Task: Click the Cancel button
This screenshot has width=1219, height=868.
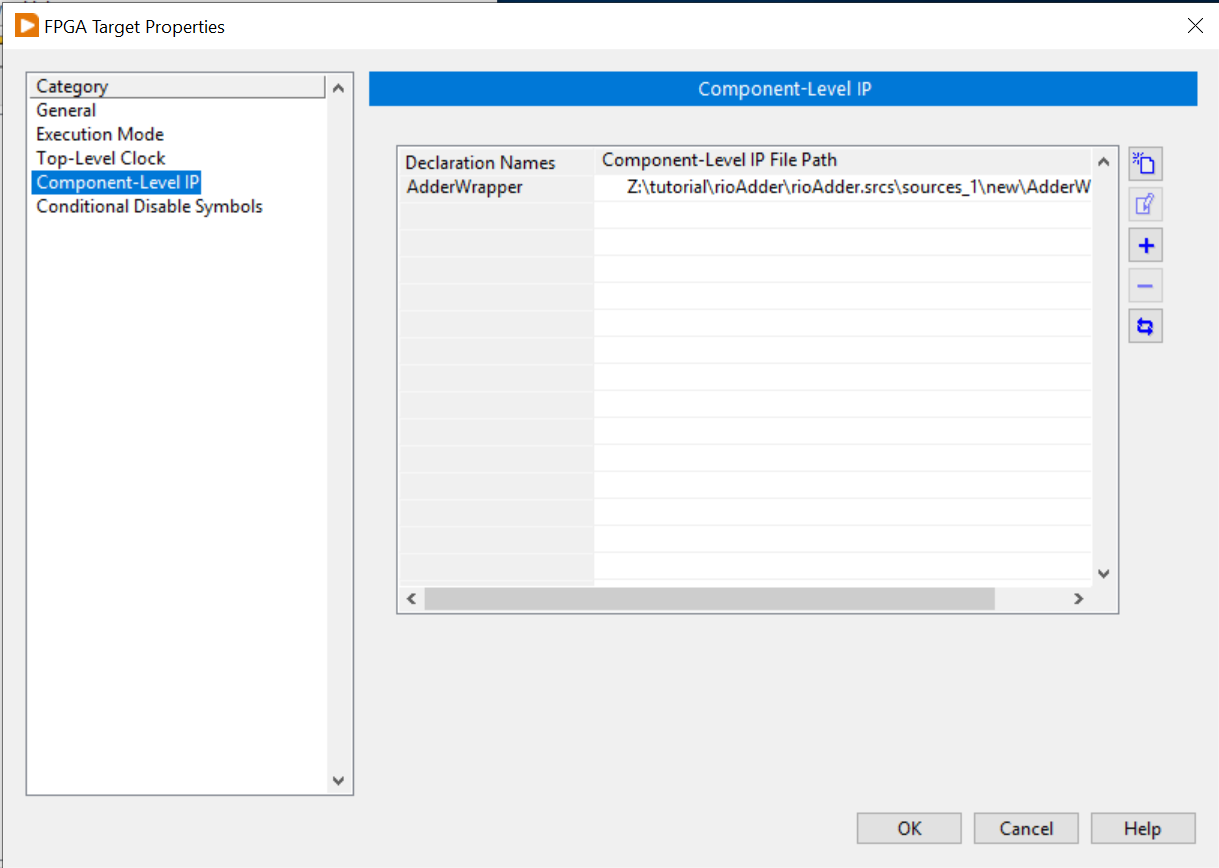Action: pyautogui.click(x=1025, y=828)
